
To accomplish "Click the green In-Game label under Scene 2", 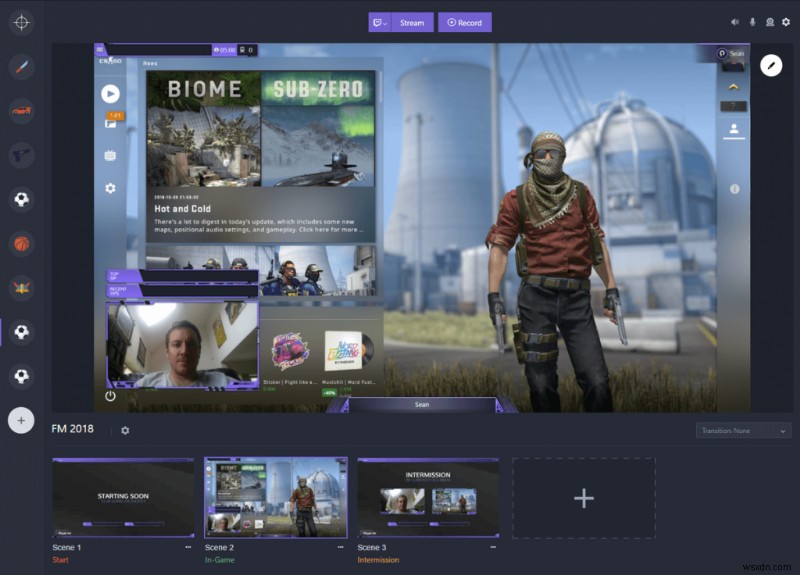I will click(x=220, y=560).
